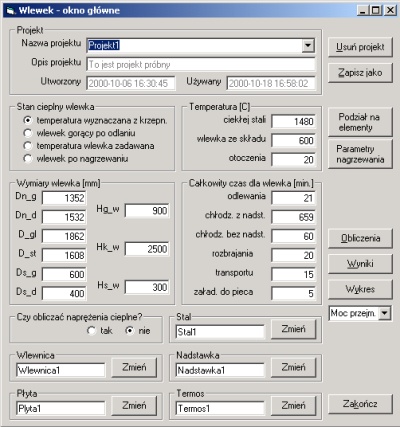Viewport: 400px width, 427px height.
Task: Maximize the Wlewek window
Action: [375, 10]
